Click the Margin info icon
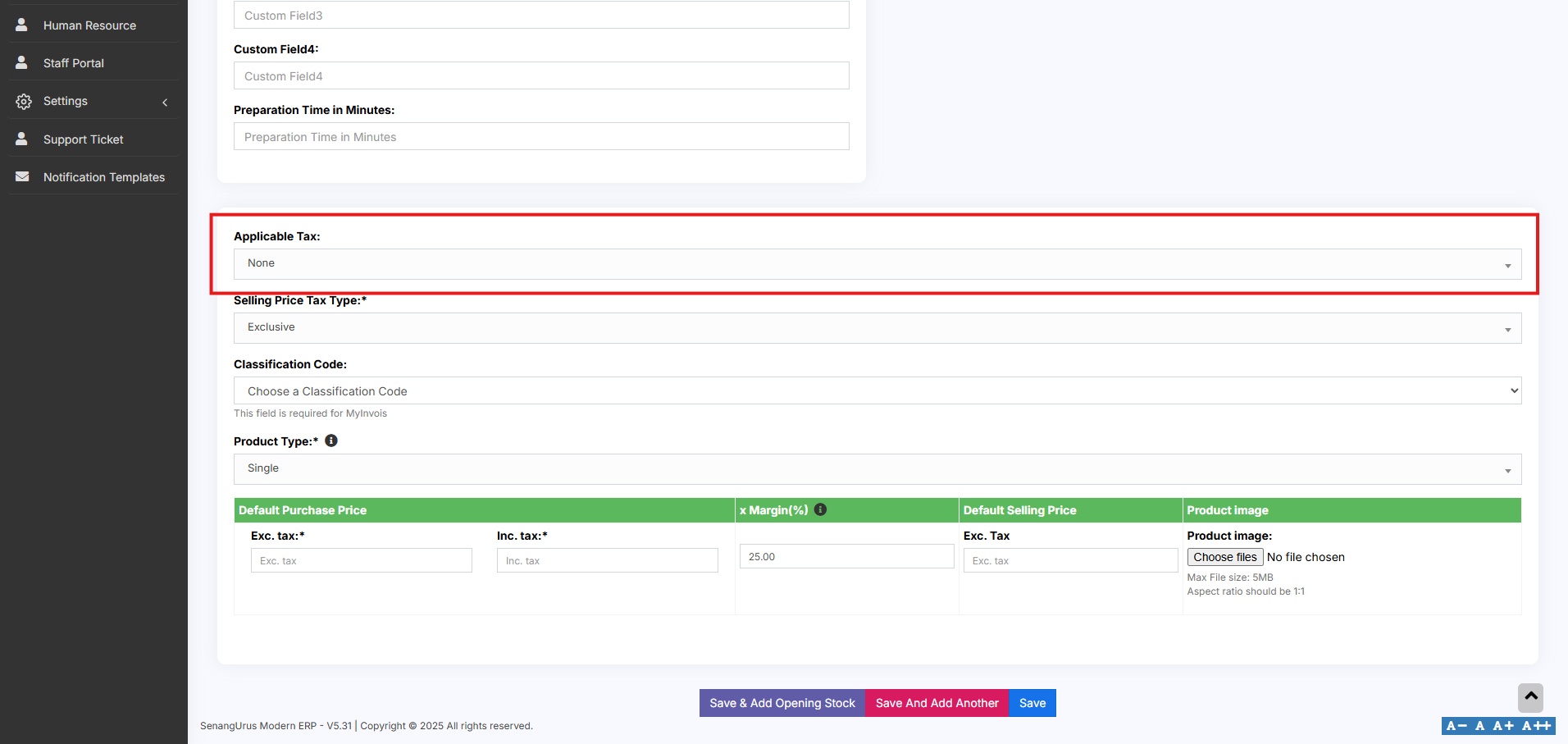1568x744 pixels. (x=820, y=509)
